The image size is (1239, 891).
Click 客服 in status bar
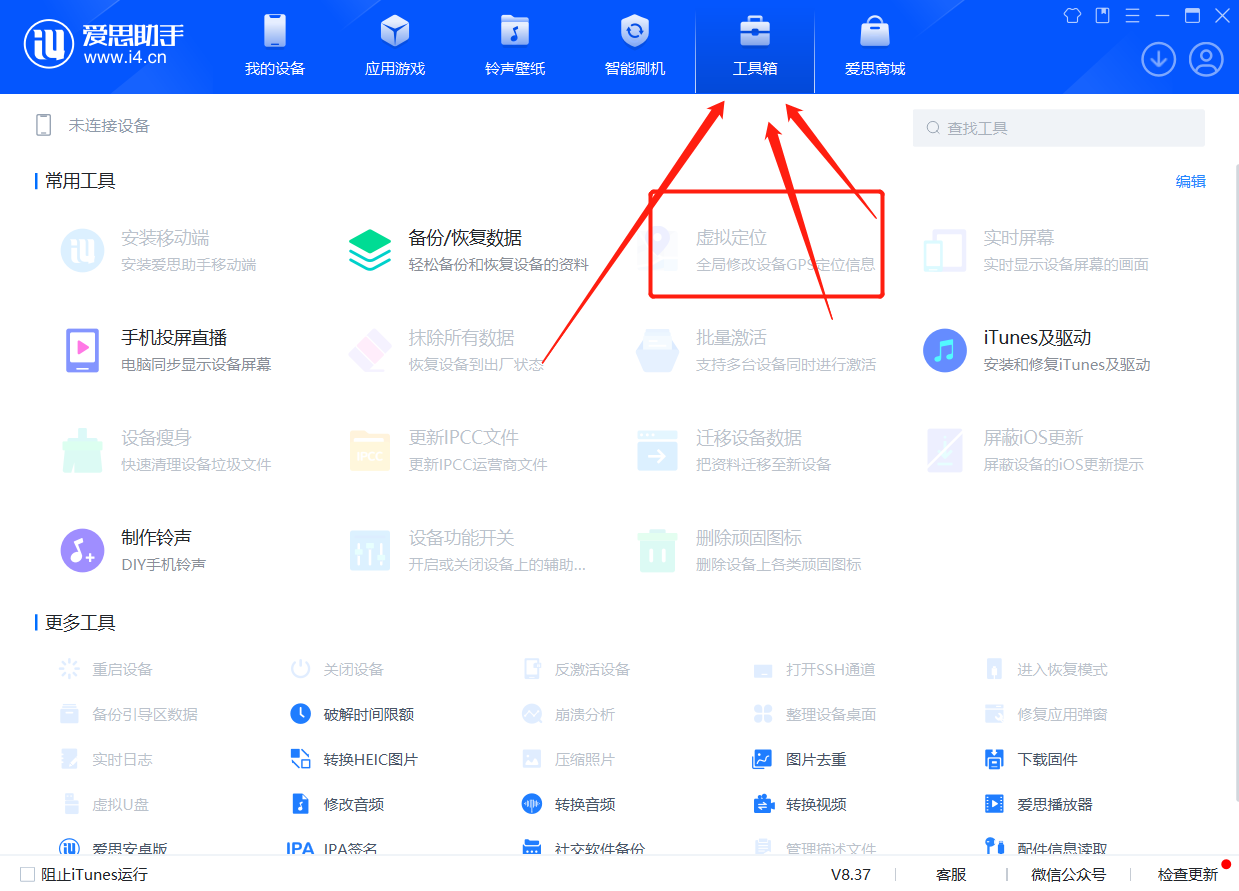pyautogui.click(x=951, y=874)
